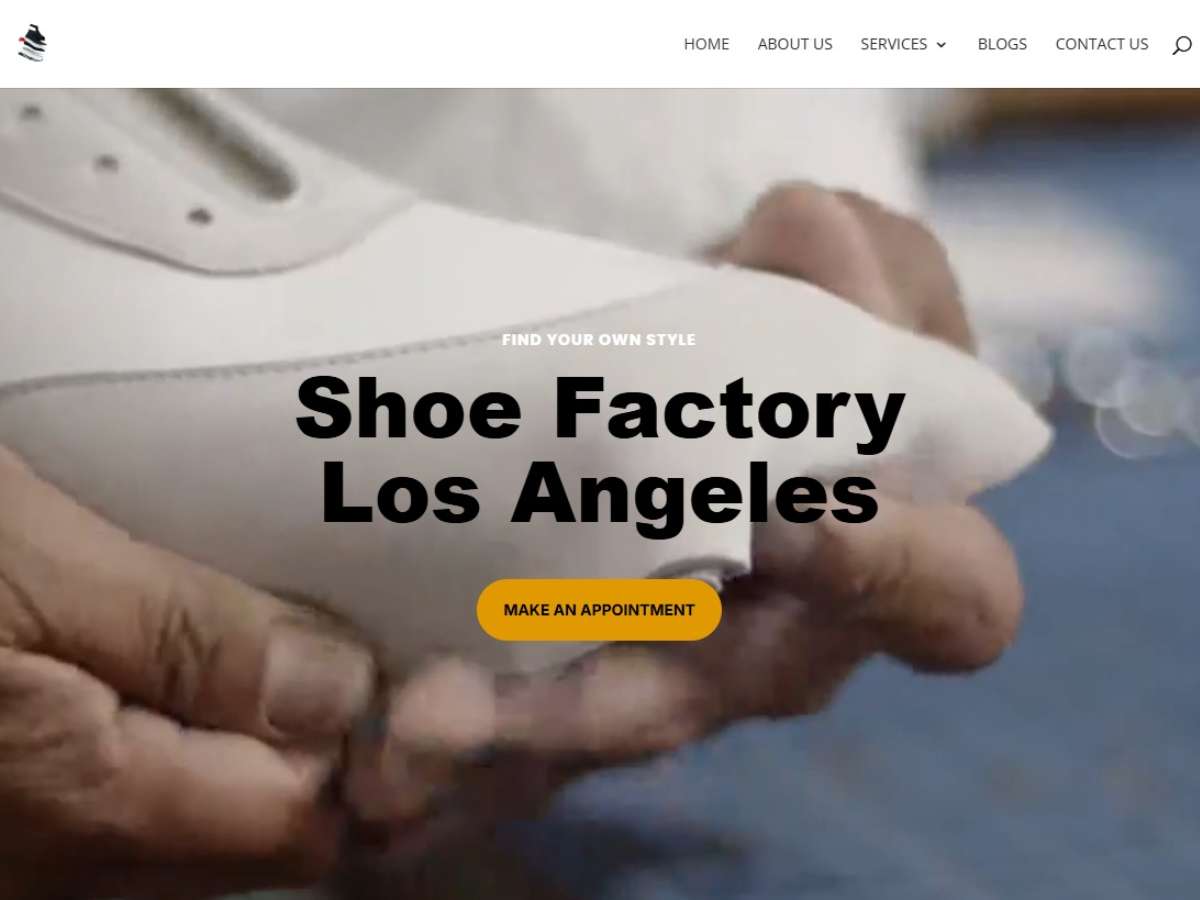Screen dimensions: 1200x900
Task: Click the FIND YOUR OWN STYLE tagline
Action: point(599,339)
